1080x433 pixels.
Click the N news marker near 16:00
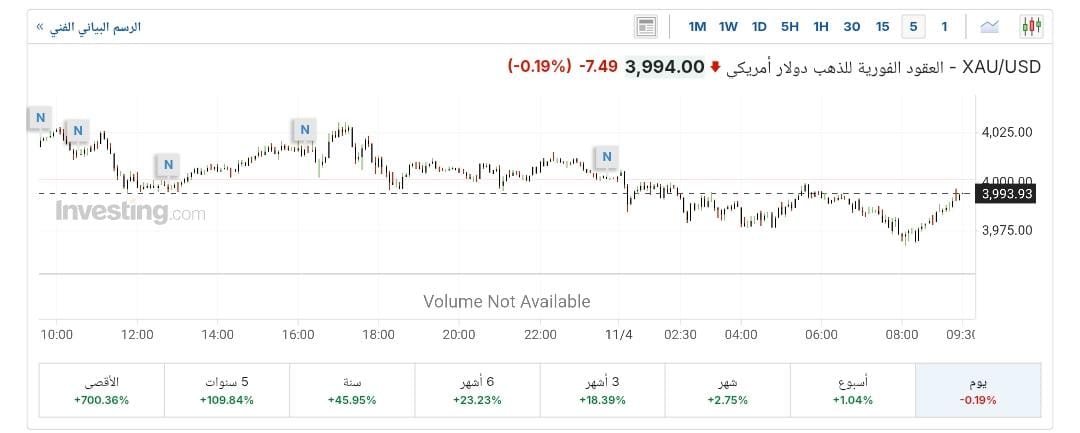pyautogui.click(x=305, y=129)
